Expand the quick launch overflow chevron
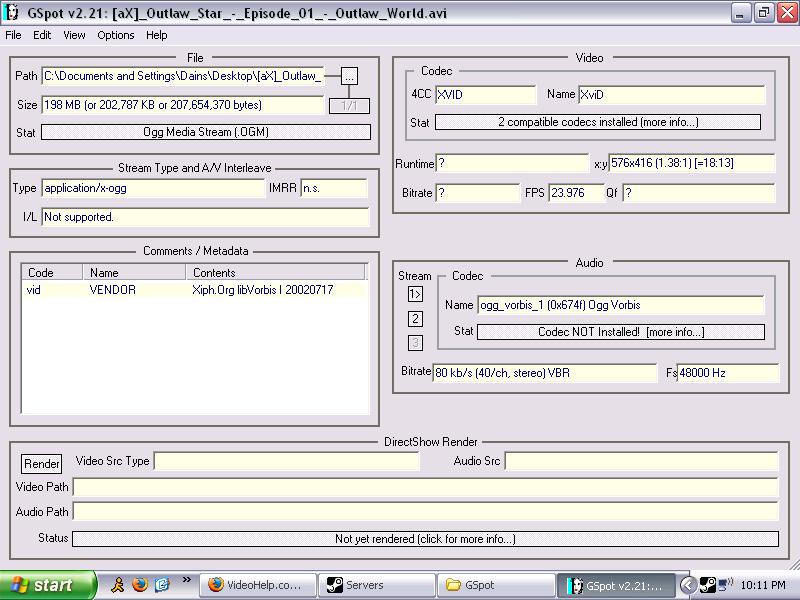Image resolution: width=800 pixels, height=600 pixels. [186, 579]
